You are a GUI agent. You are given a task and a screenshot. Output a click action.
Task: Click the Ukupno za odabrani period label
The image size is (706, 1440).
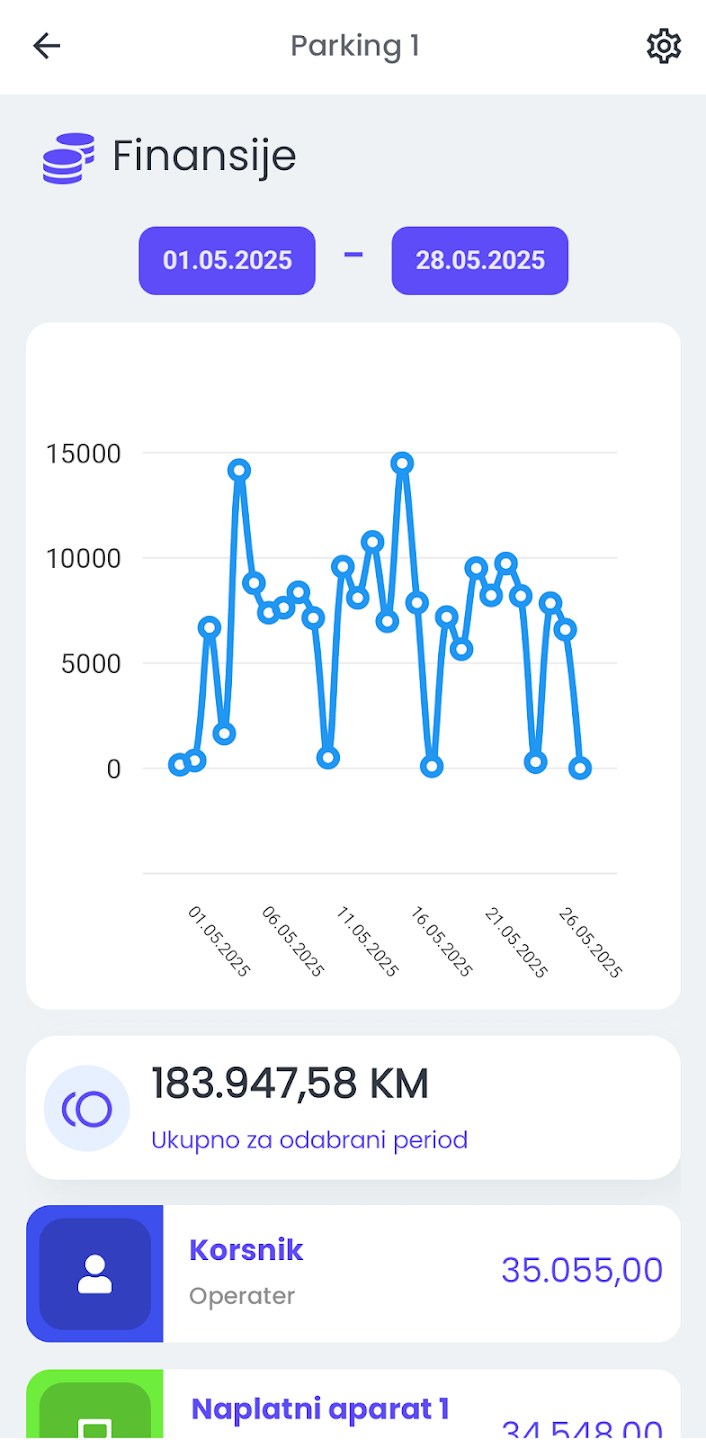pos(309,1140)
